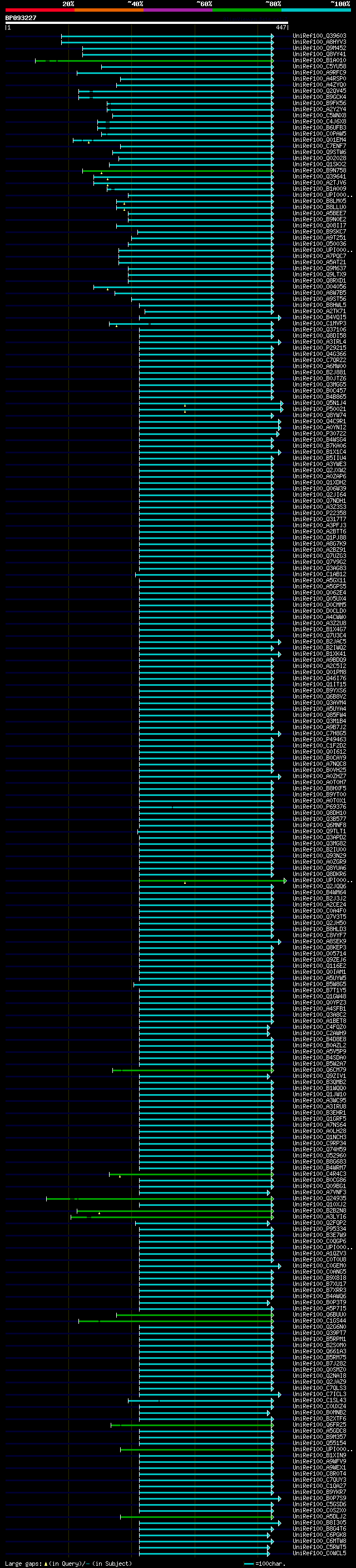Open UniRef100_Q02028 entry
Screen dimensions: 356x1568
tap(319, 159)
